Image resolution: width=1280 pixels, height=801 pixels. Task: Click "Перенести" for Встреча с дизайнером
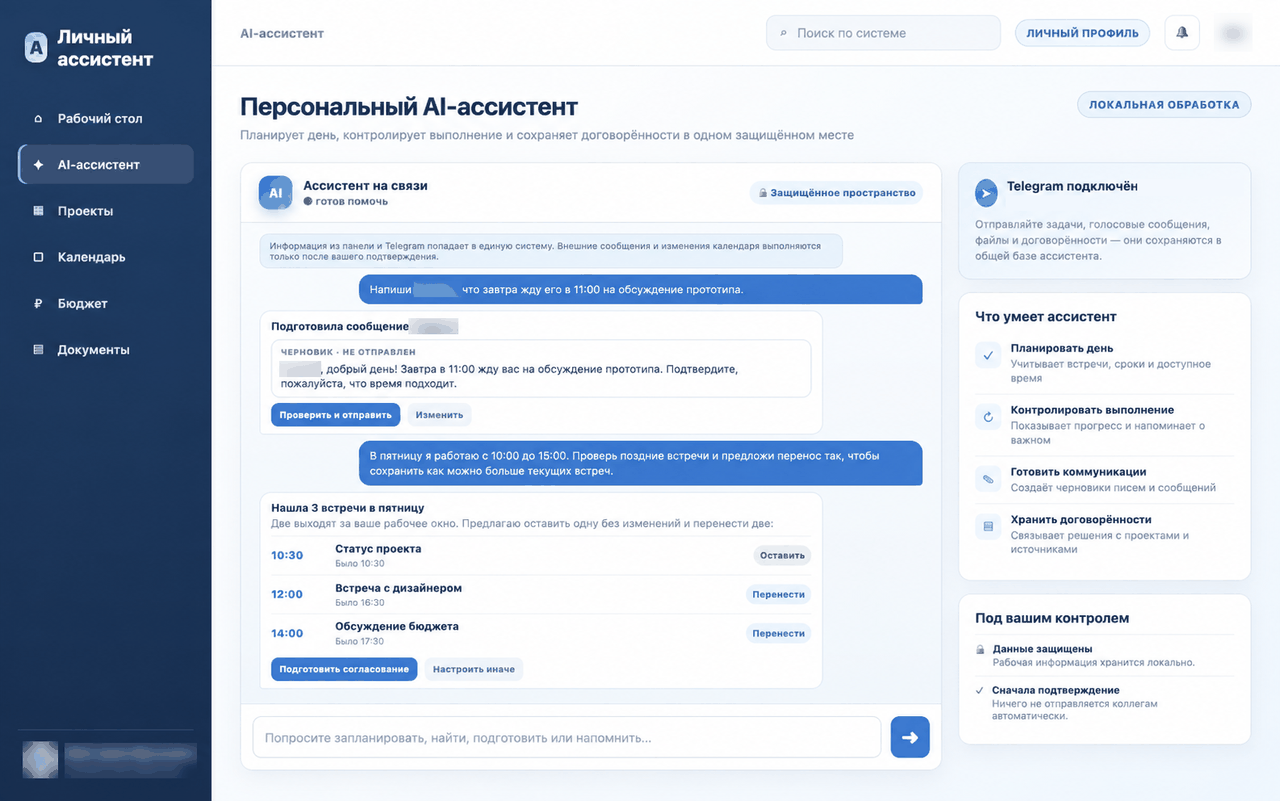pos(778,594)
